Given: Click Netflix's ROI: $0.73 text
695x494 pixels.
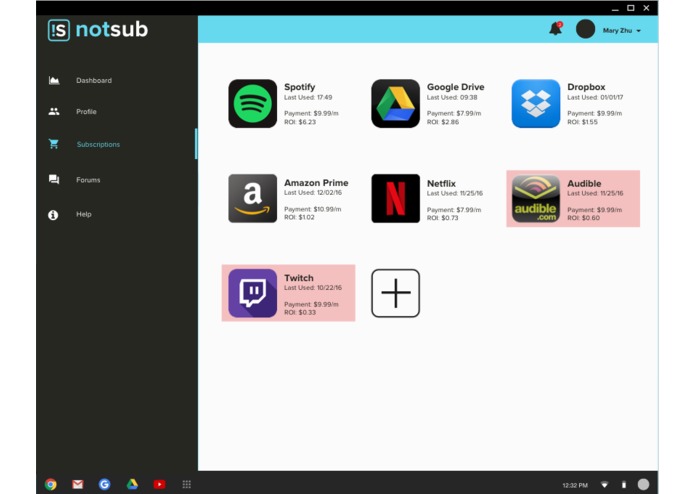Looking at the screenshot, I should (442, 218).
